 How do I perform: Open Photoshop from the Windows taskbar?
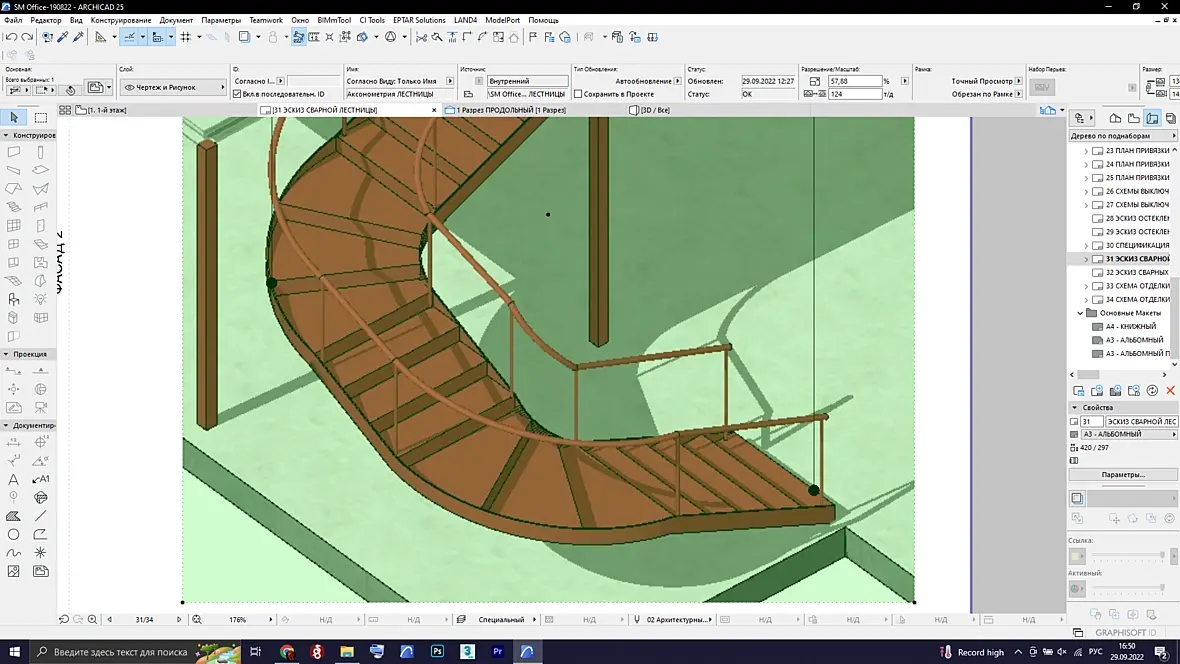[x=437, y=651]
